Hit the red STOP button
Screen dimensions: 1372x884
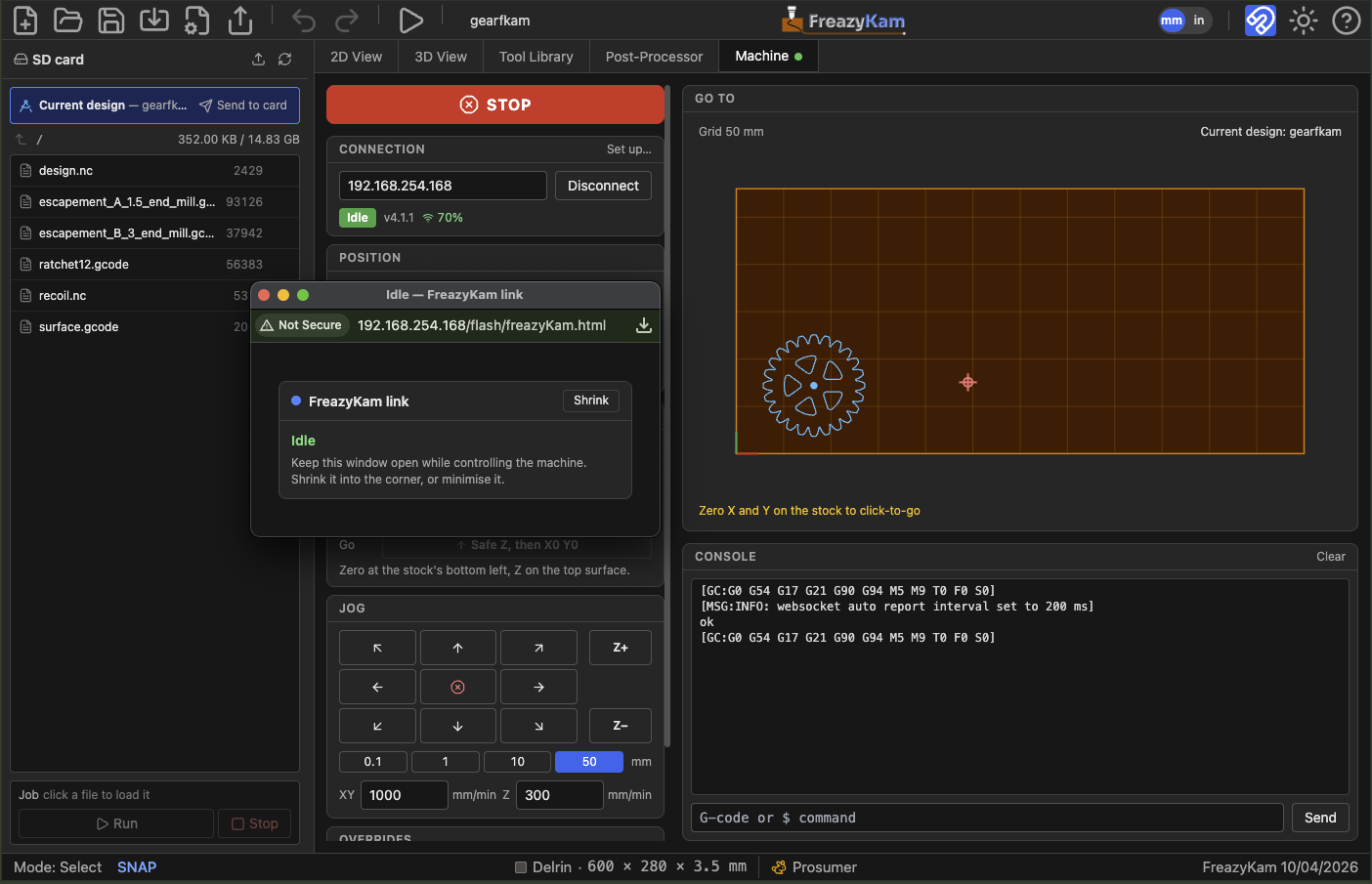click(x=495, y=105)
